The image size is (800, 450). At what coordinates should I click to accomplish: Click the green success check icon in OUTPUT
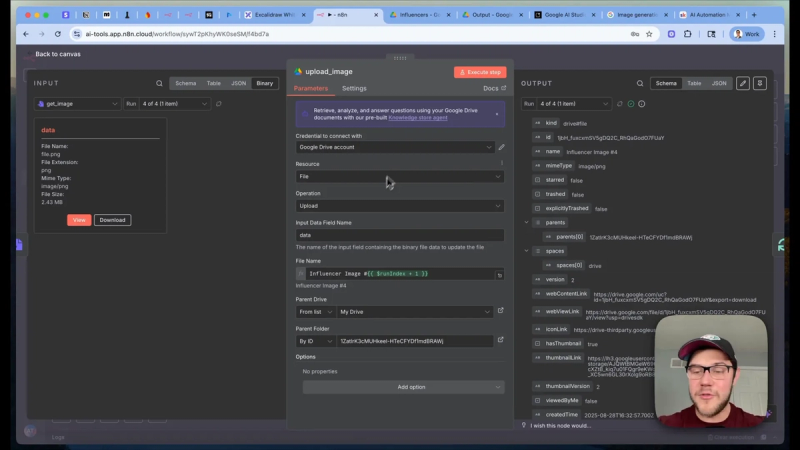pyautogui.click(x=631, y=104)
